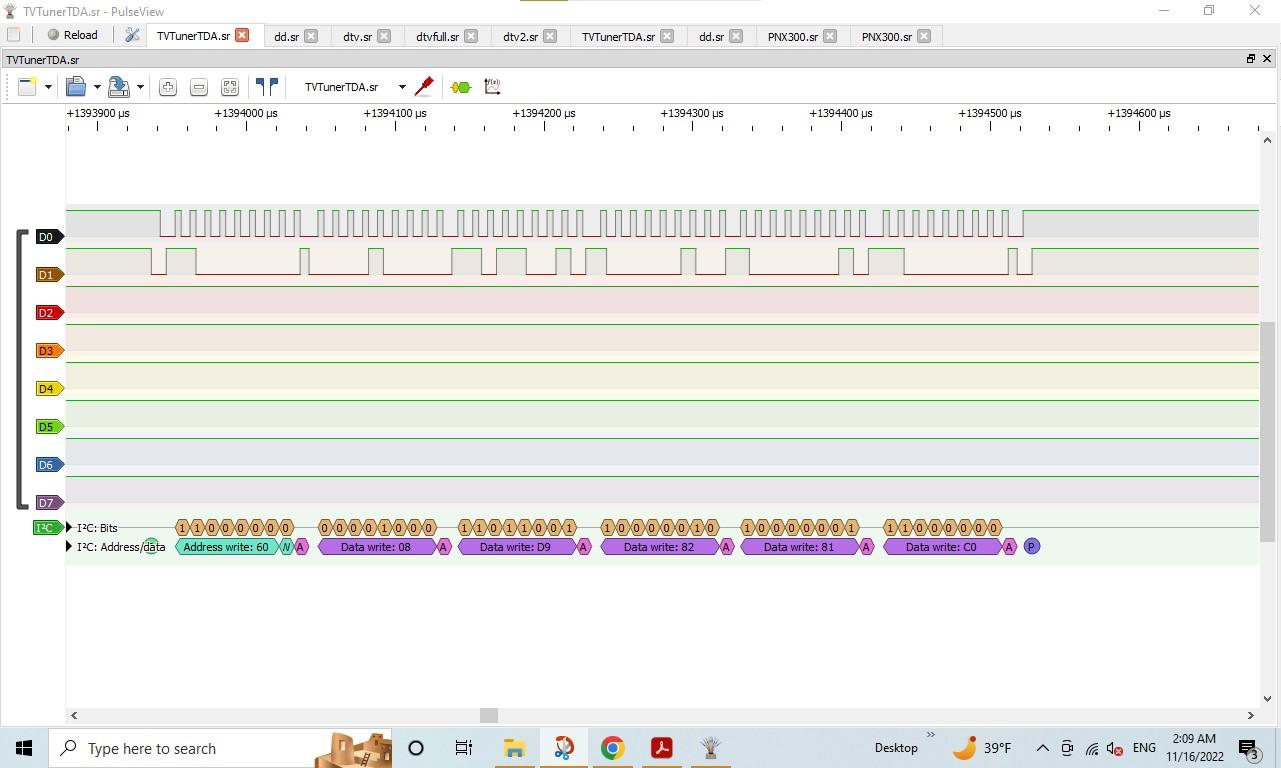Close the dtvfull.sr tab

pos(471,36)
